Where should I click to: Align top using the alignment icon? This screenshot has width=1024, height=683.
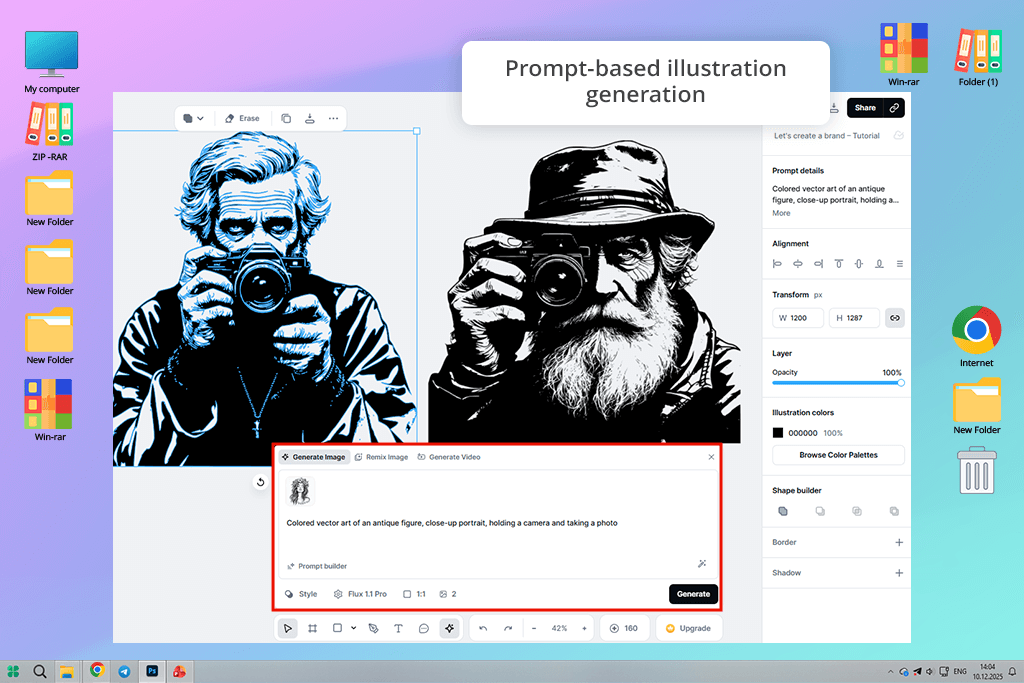tap(839, 264)
